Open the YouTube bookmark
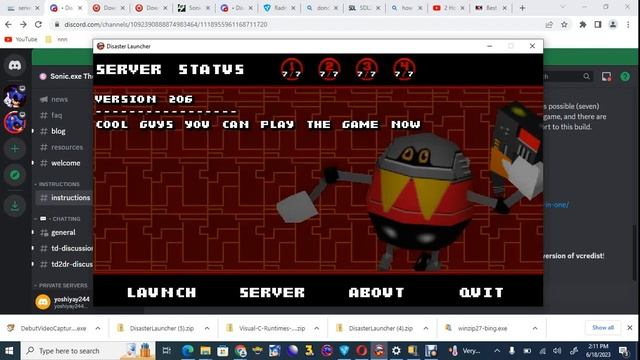 (x=20, y=39)
